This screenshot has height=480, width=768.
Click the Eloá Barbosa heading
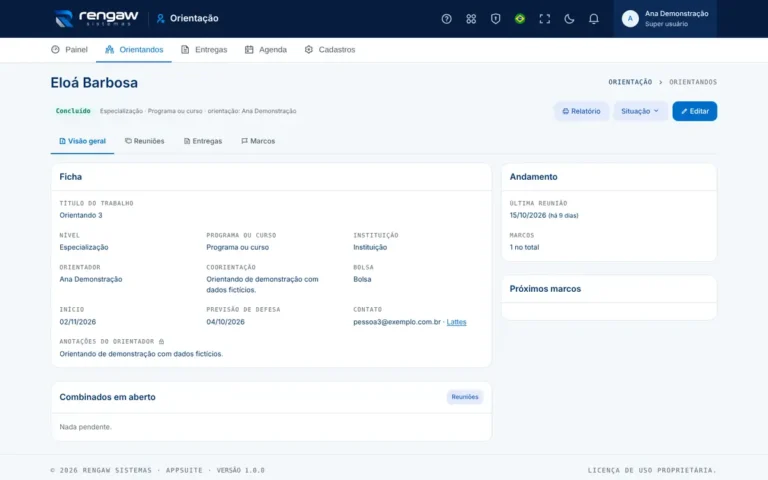(94, 82)
